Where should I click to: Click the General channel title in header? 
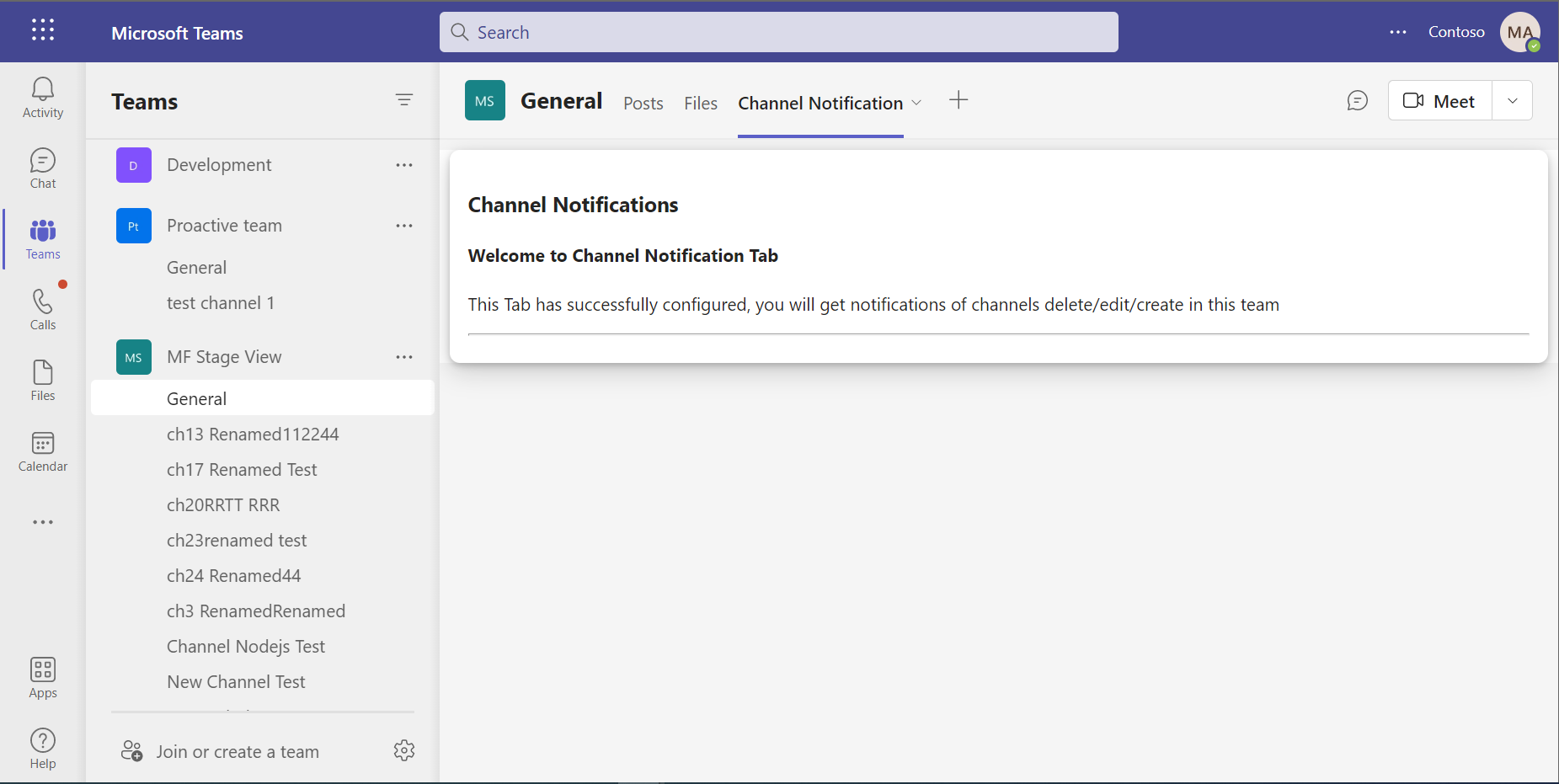pos(561,101)
